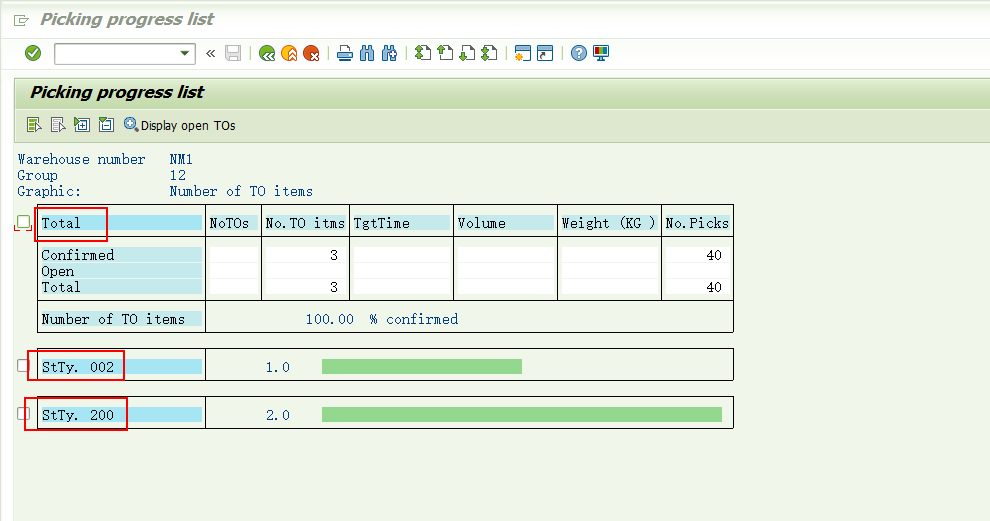Click the Display open TOs button
The width and height of the screenshot is (990, 521).
coord(180,125)
